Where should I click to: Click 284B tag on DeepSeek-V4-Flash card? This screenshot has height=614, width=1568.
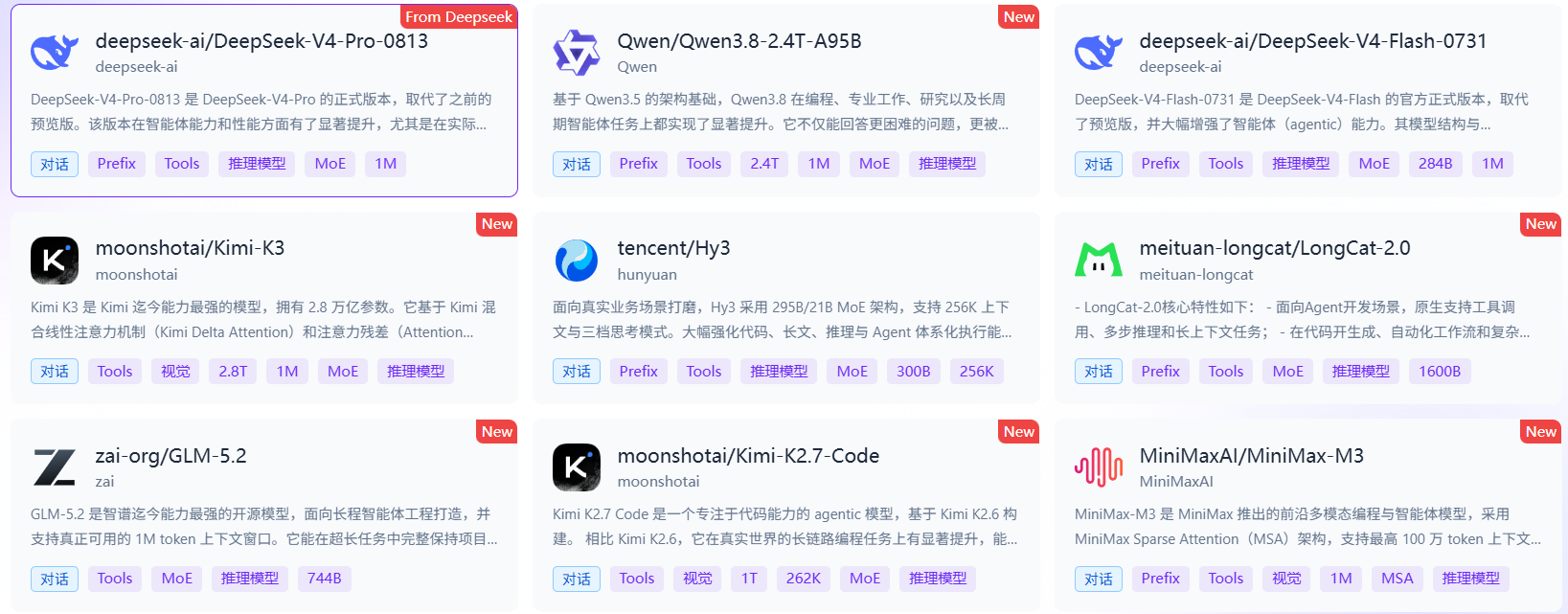[1436, 164]
